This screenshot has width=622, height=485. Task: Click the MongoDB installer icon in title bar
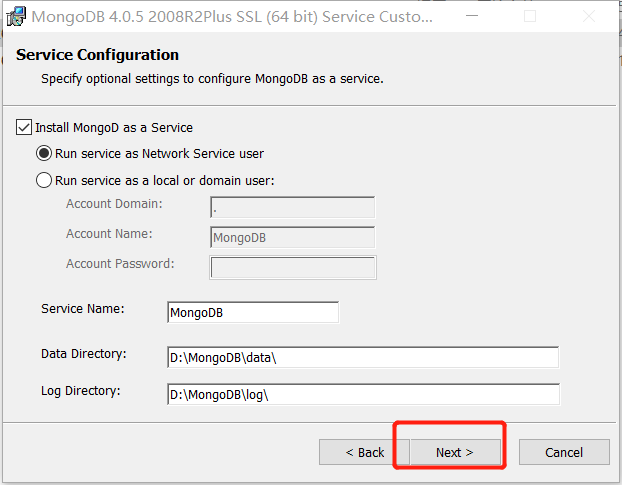point(16,17)
